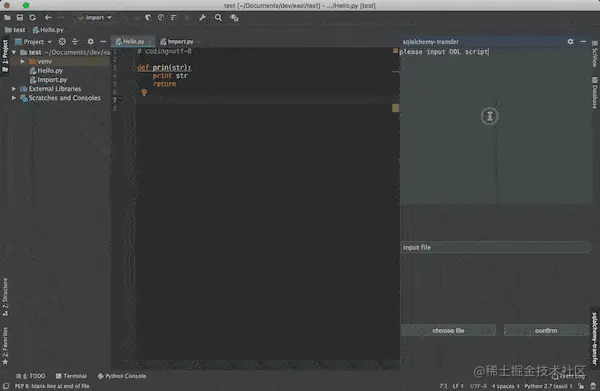Collapse all in Project panel
This screenshot has width=600, height=391.
tap(75, 41)
